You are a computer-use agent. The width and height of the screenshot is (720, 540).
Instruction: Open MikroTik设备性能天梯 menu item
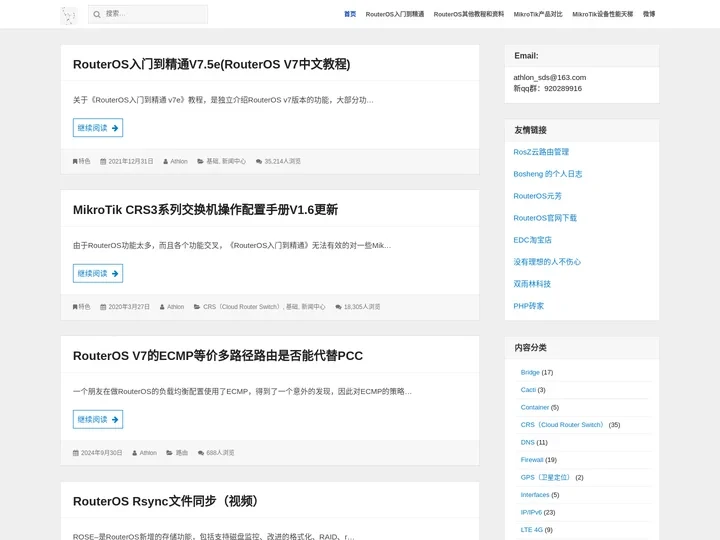click(602, 14)
